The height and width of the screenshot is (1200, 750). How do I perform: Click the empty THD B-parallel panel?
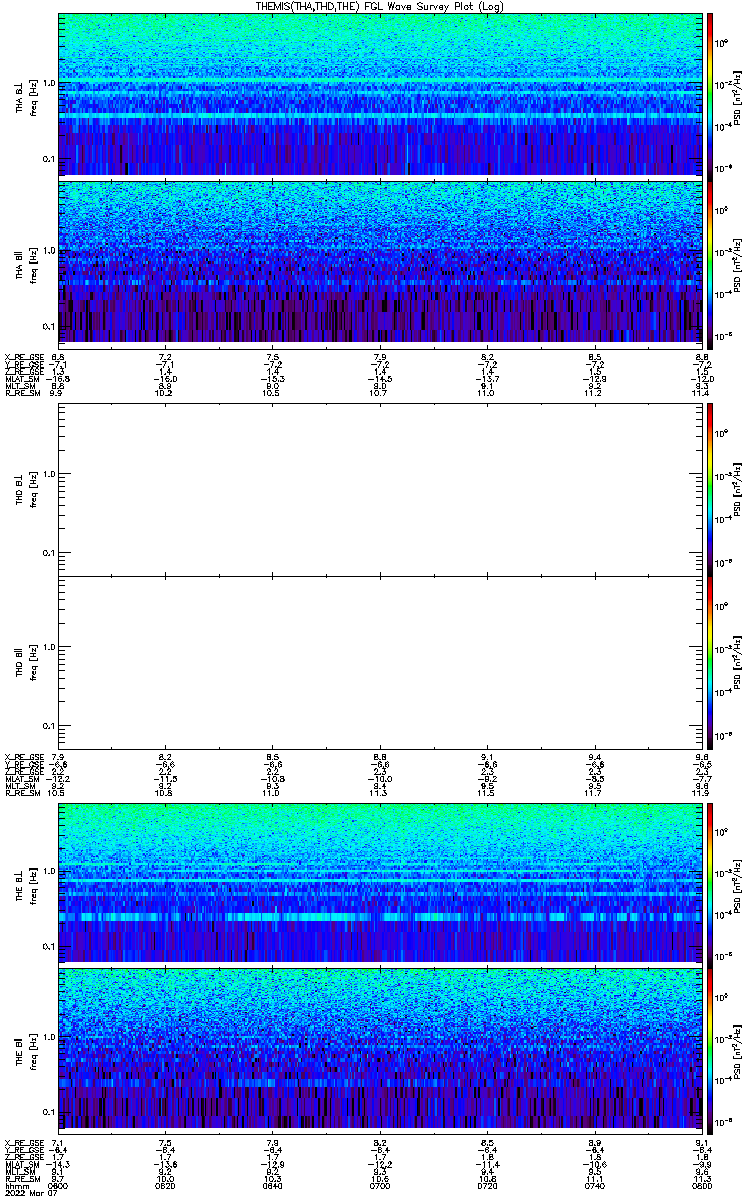click(x=381, y=662)
